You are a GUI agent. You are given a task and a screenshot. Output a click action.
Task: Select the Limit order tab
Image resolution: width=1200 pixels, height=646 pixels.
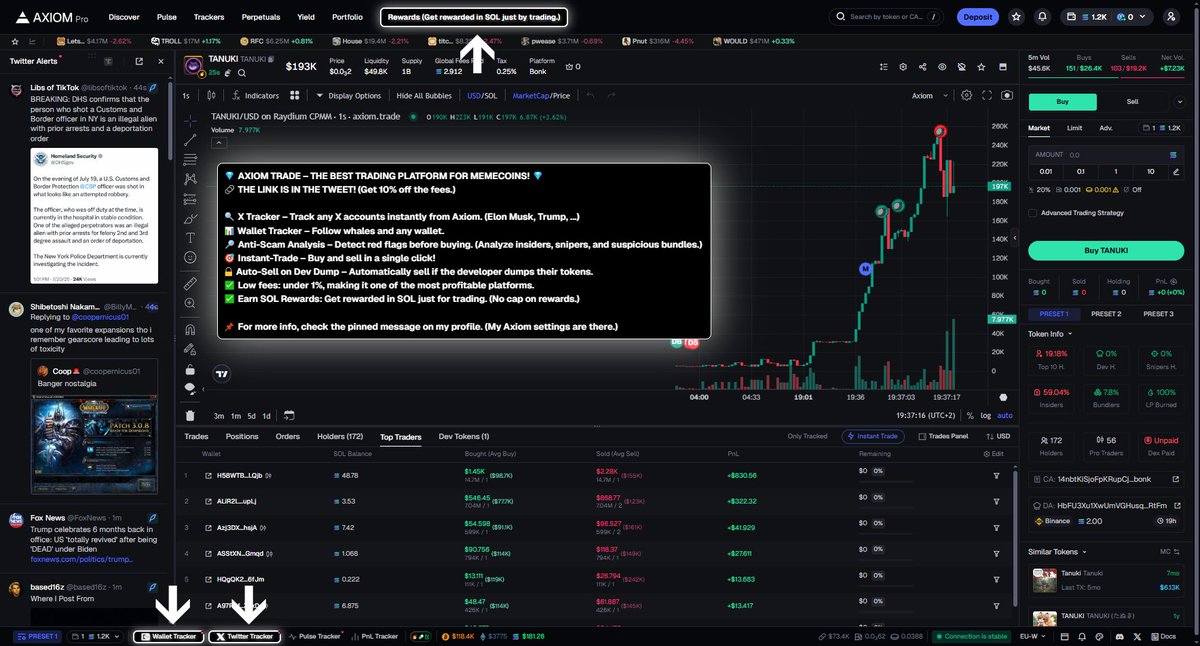1074,128
